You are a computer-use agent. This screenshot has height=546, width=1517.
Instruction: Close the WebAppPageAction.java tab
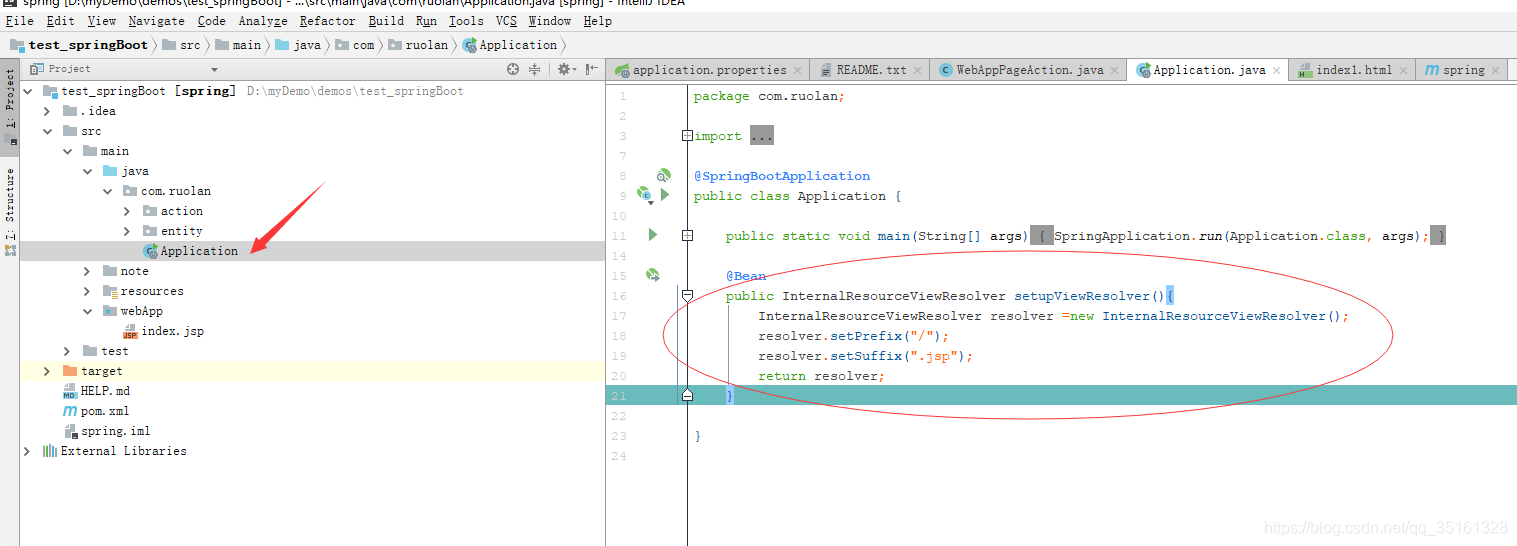(1114, 70)
